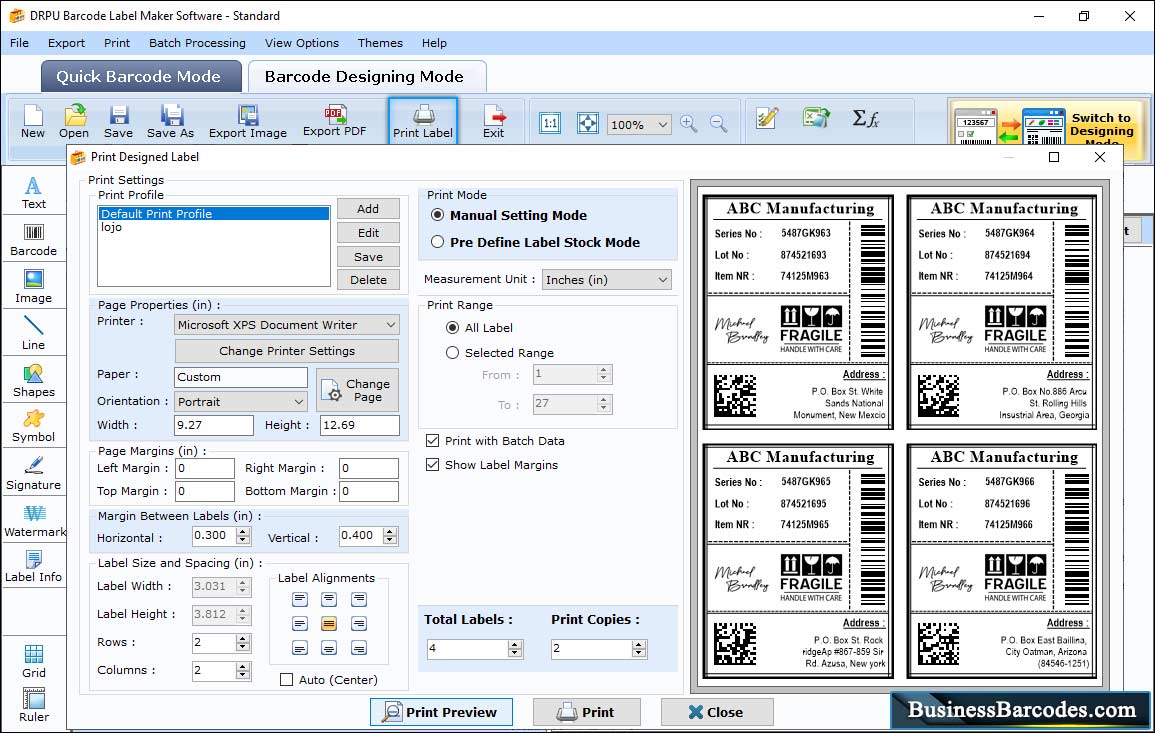The width and height of the screenshot is (1155, 733).
Task: Create a New label from toolbar
Action: coord(32,122)
